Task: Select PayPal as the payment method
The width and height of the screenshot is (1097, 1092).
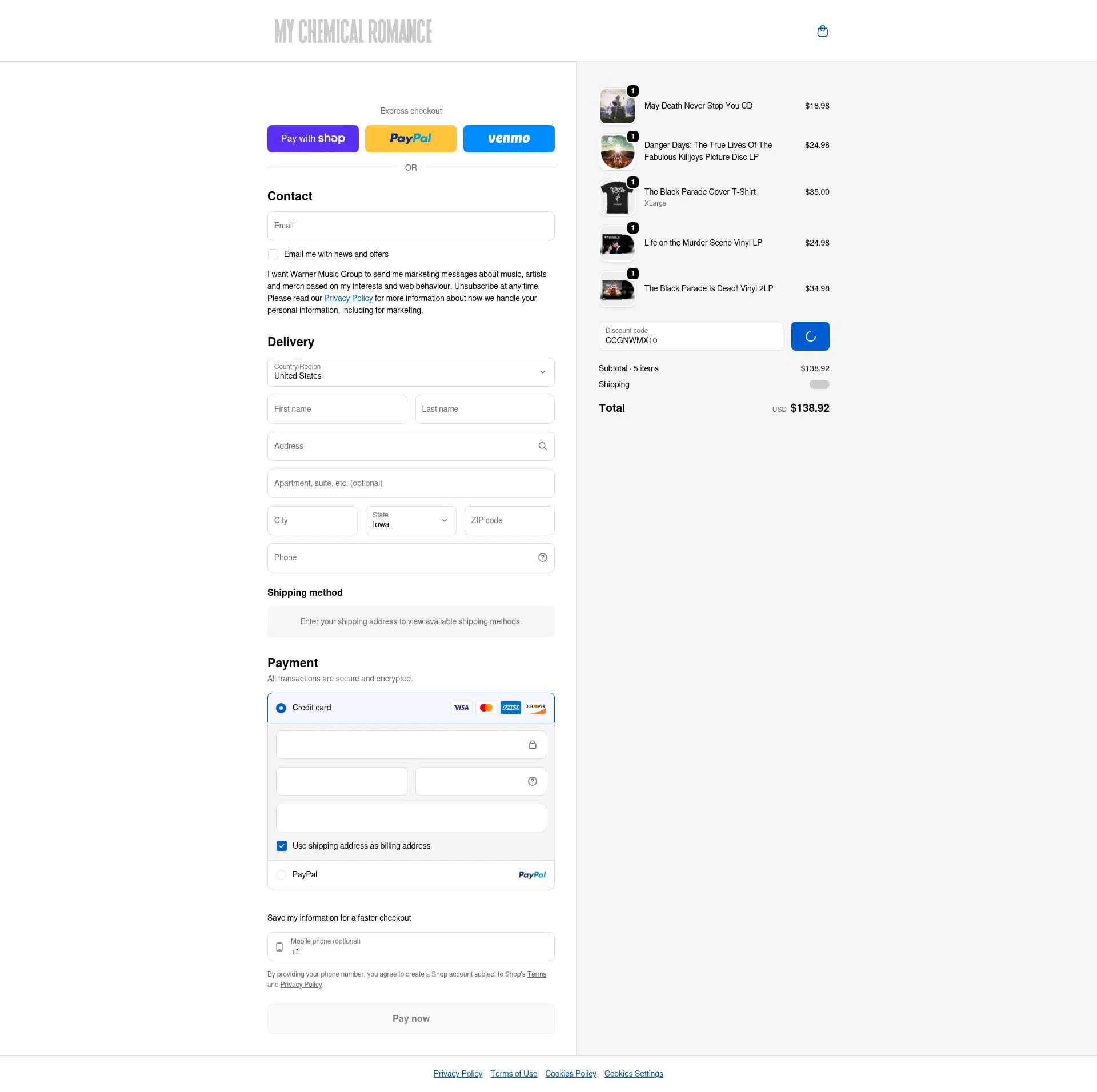Action: point(281,874)
